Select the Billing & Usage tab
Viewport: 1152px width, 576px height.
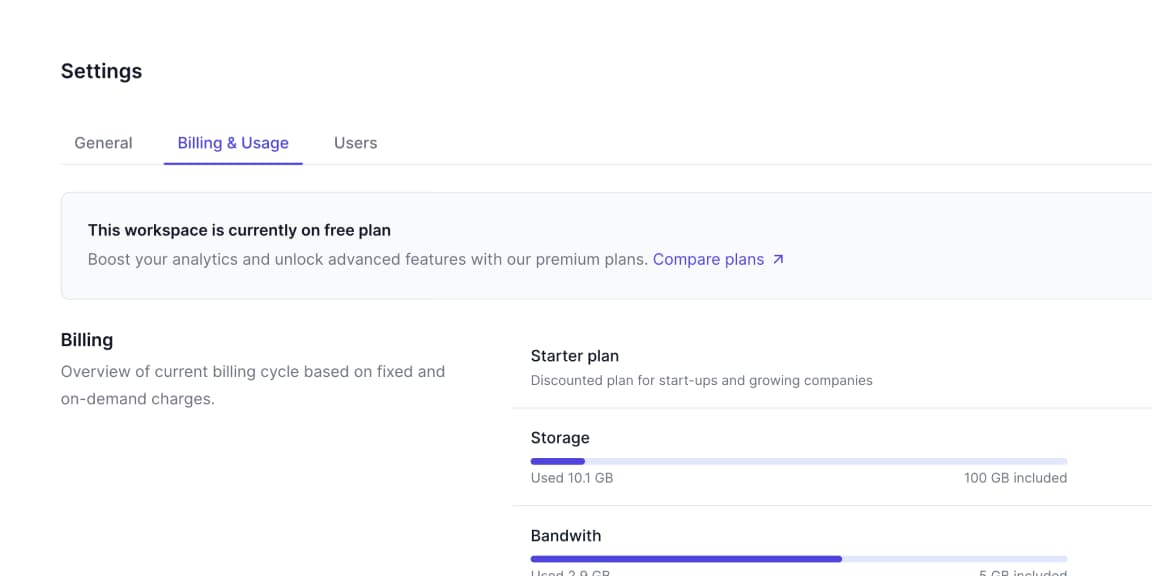pos(233,143)
